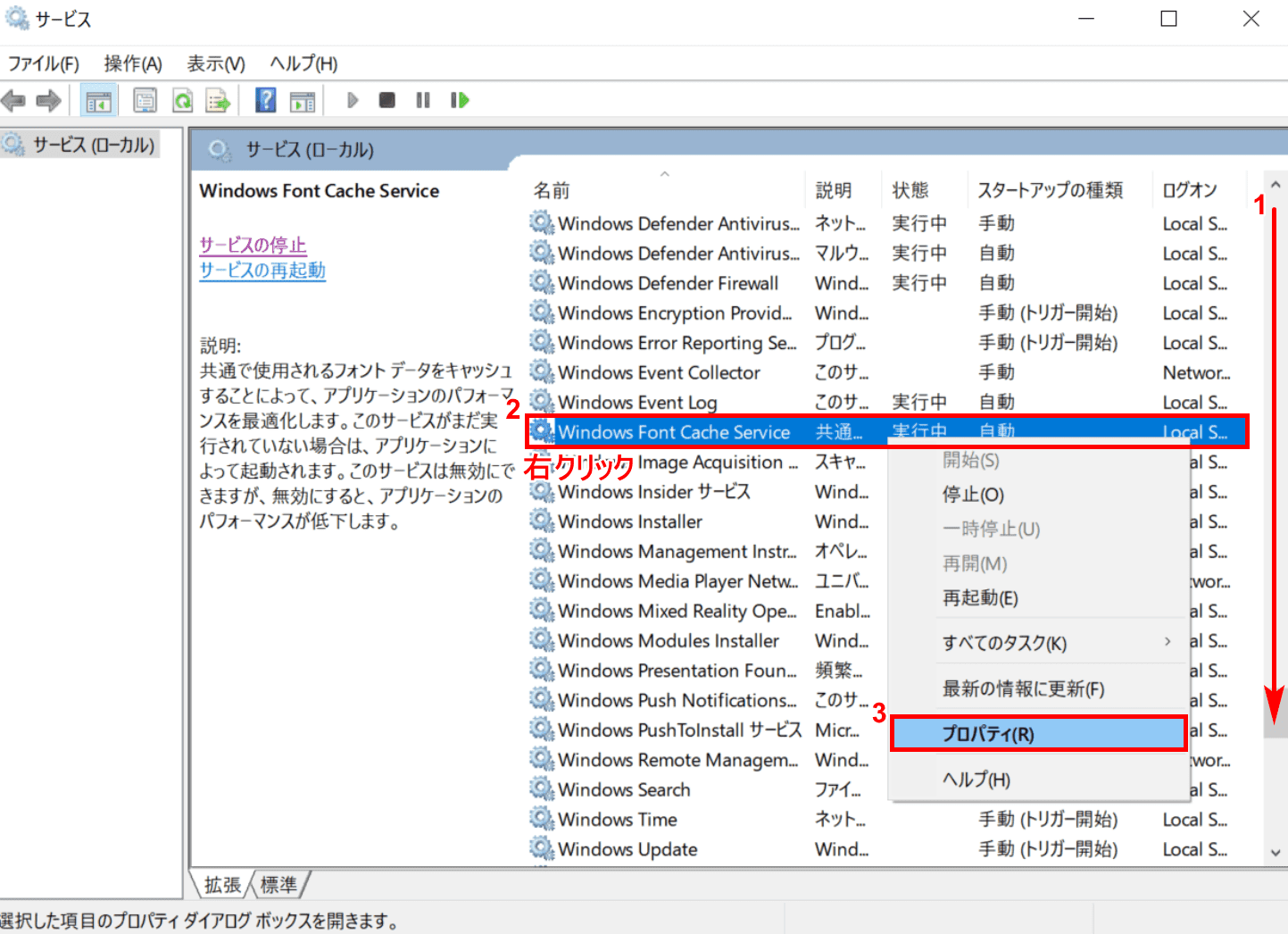Open the Help toolbar icon

tap(266, 100)
